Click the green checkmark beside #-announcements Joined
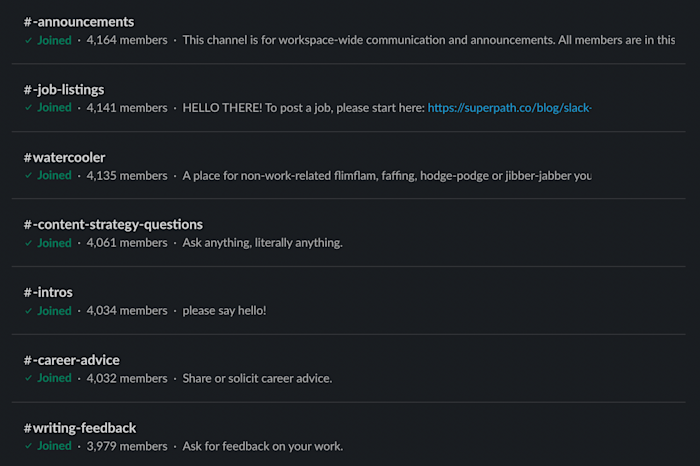The height and width of the screenshot is (466, 700). pos(28,40)
